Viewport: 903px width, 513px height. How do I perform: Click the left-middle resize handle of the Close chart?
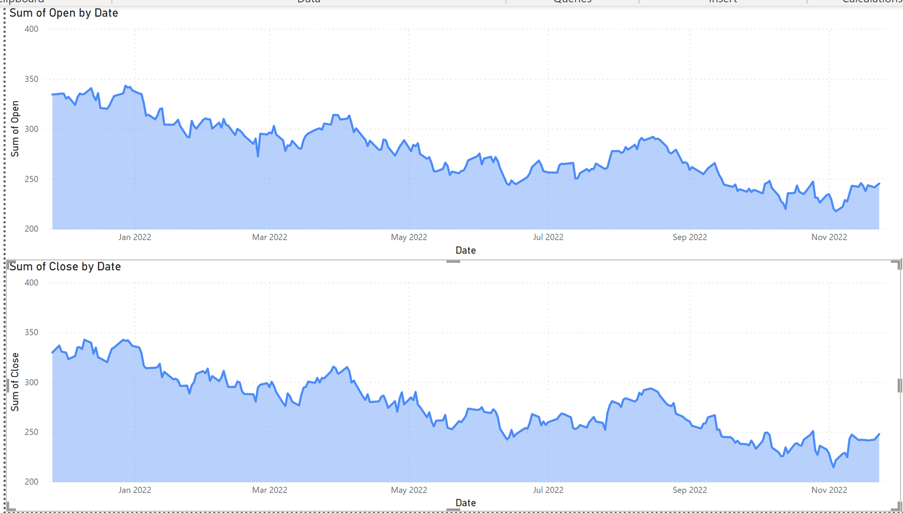click(x=7, y=385)
